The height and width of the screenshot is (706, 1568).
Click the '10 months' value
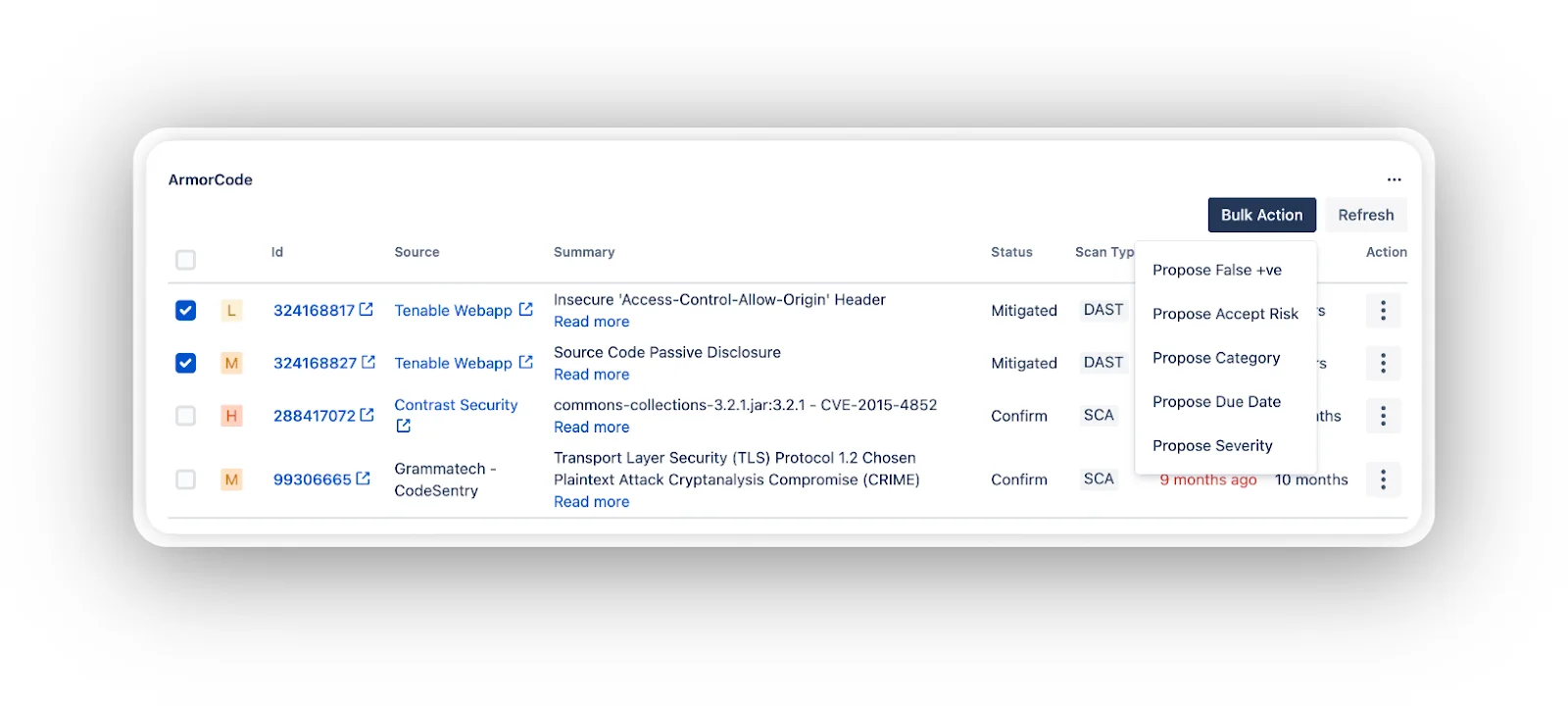tap(1311, 479)
